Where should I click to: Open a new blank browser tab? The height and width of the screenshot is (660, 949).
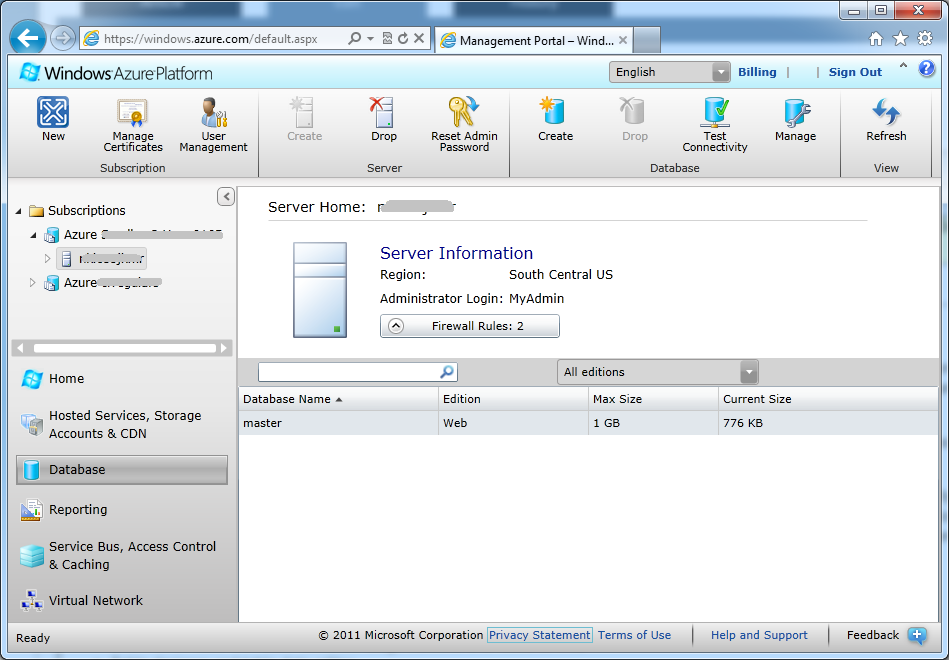click(647, 40)
